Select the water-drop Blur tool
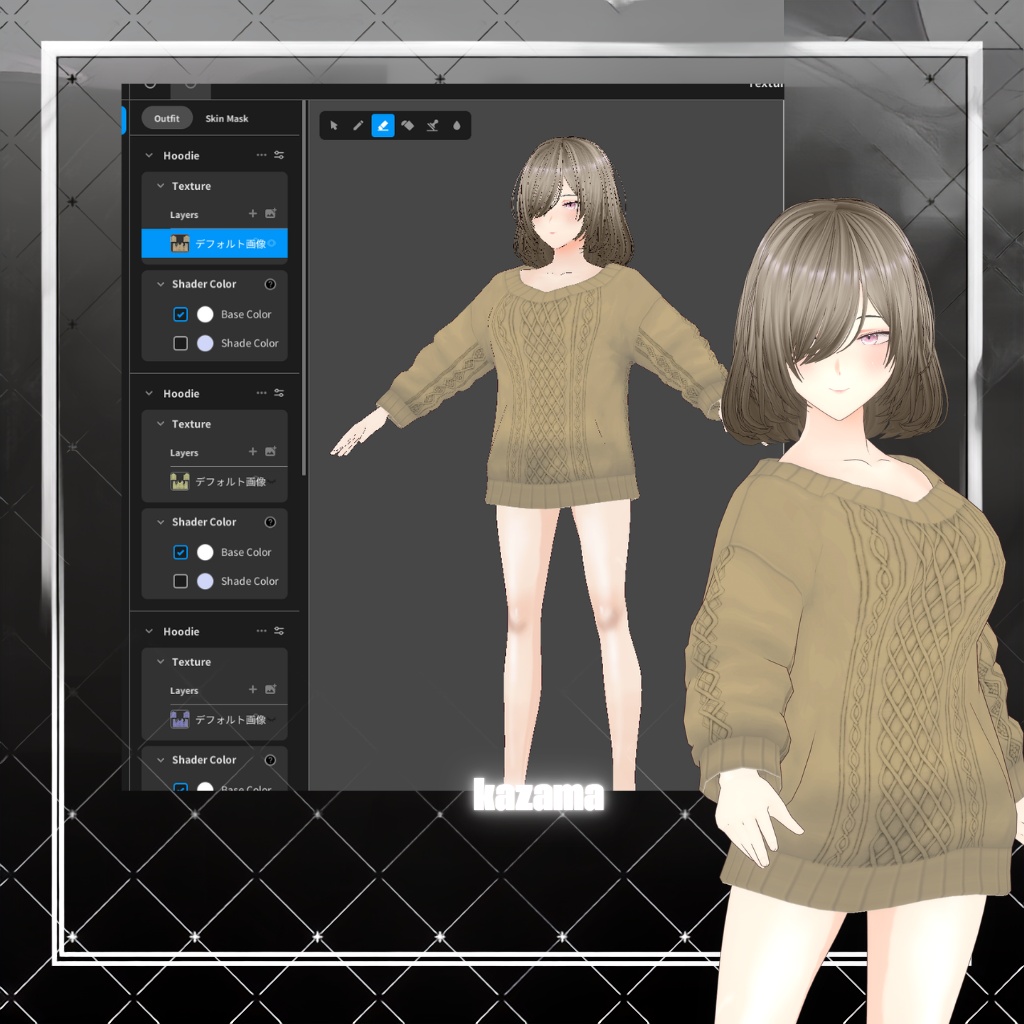 (x=456, y=125)
